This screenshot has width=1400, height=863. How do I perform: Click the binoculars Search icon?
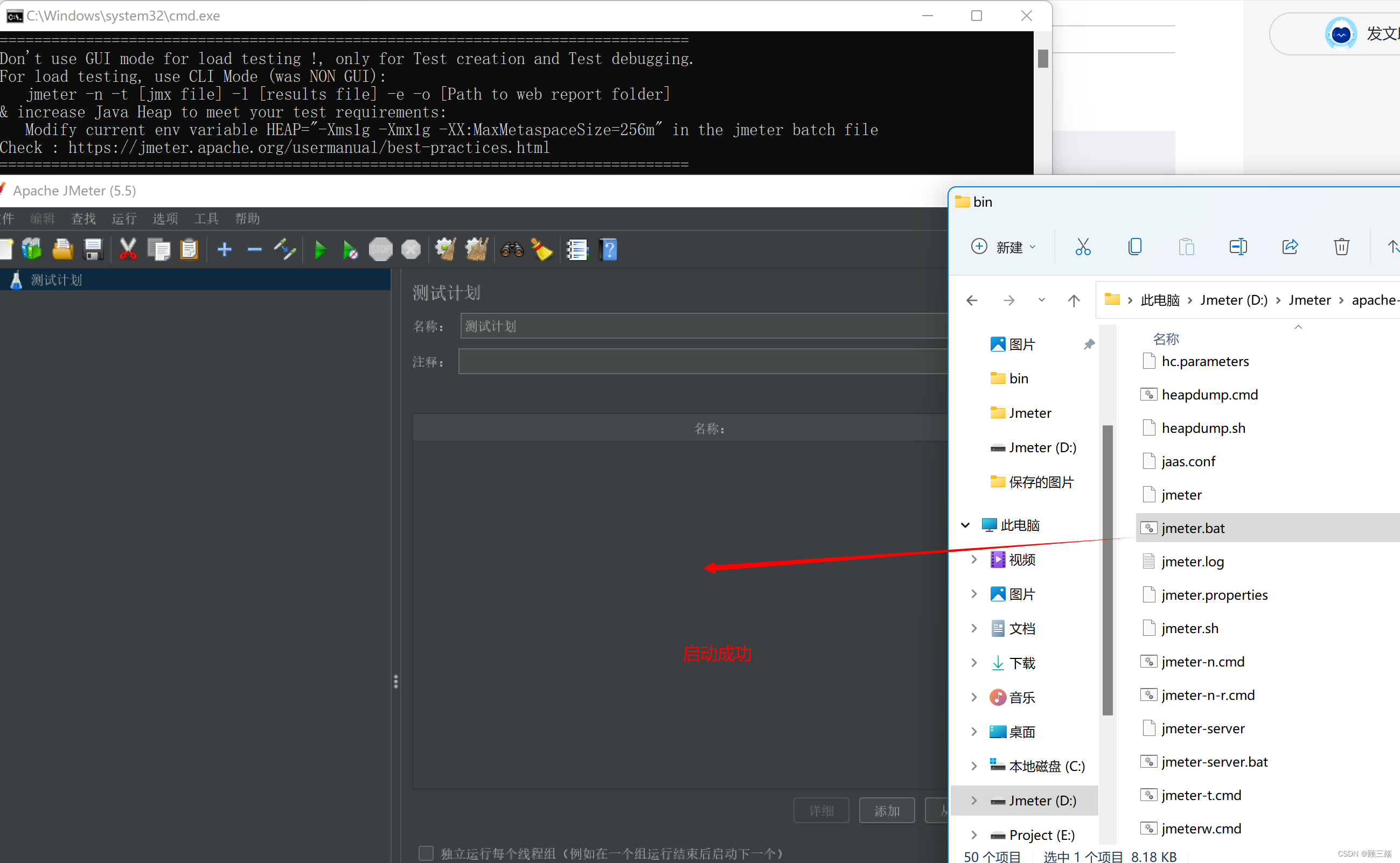pos(512,249)
